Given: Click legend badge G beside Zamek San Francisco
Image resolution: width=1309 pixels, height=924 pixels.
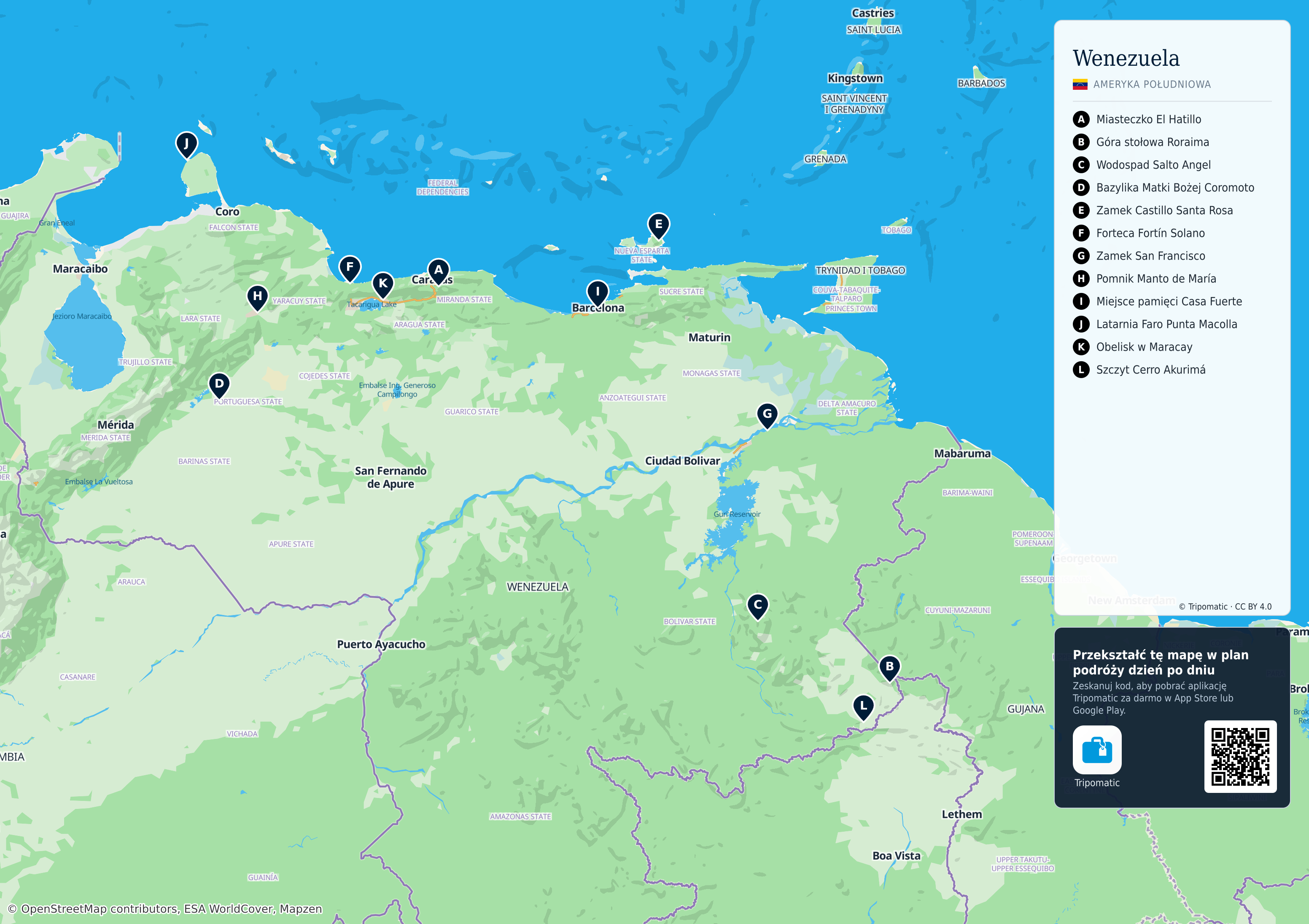Looking at the screenshot, I should (1081, 256).
